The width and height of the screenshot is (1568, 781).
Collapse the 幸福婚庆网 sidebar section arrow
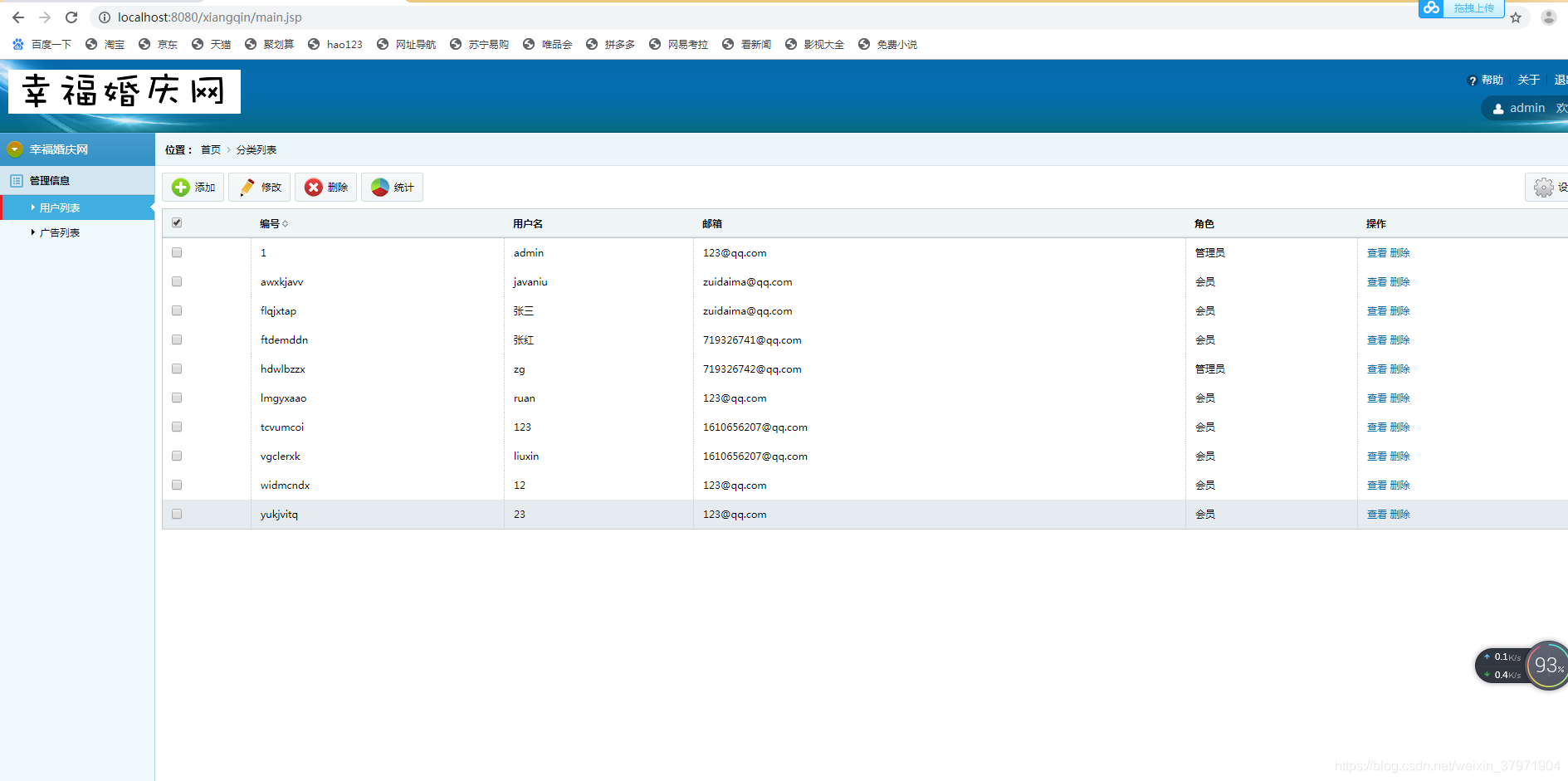coord(15,149)
